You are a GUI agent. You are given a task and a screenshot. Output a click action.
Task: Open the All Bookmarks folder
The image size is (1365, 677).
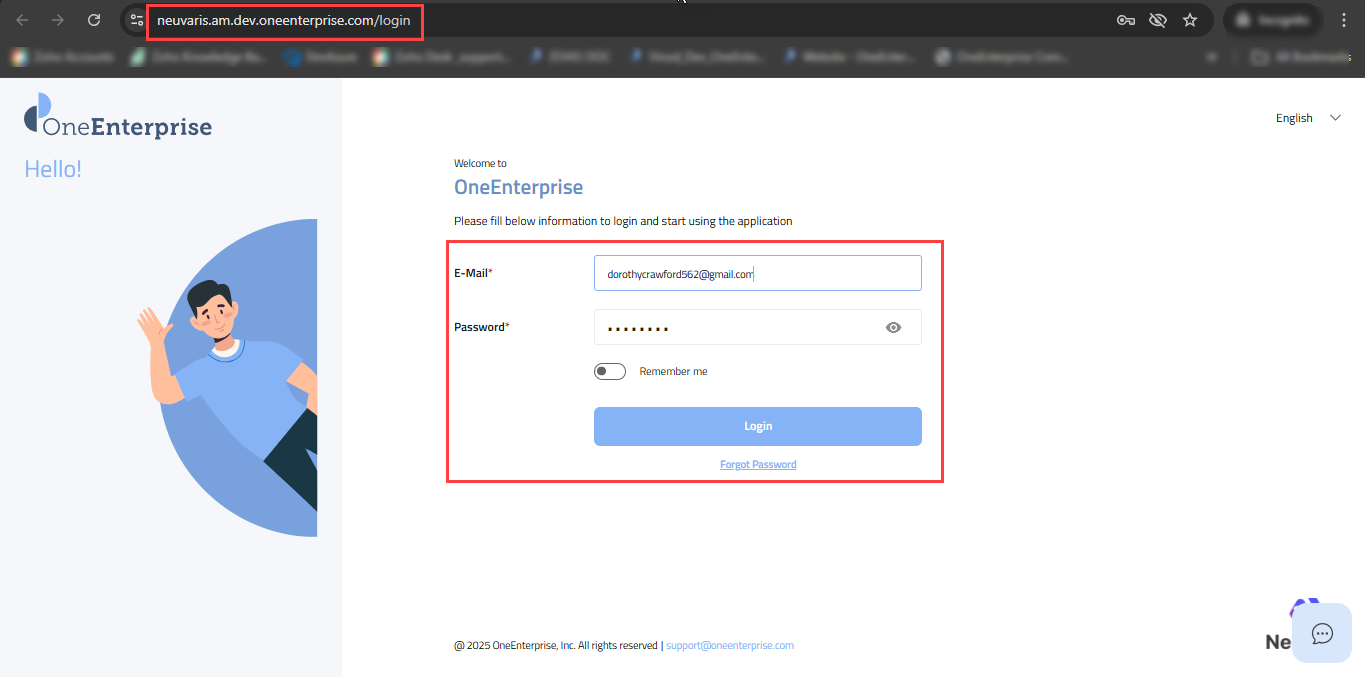pos(1299,58)
